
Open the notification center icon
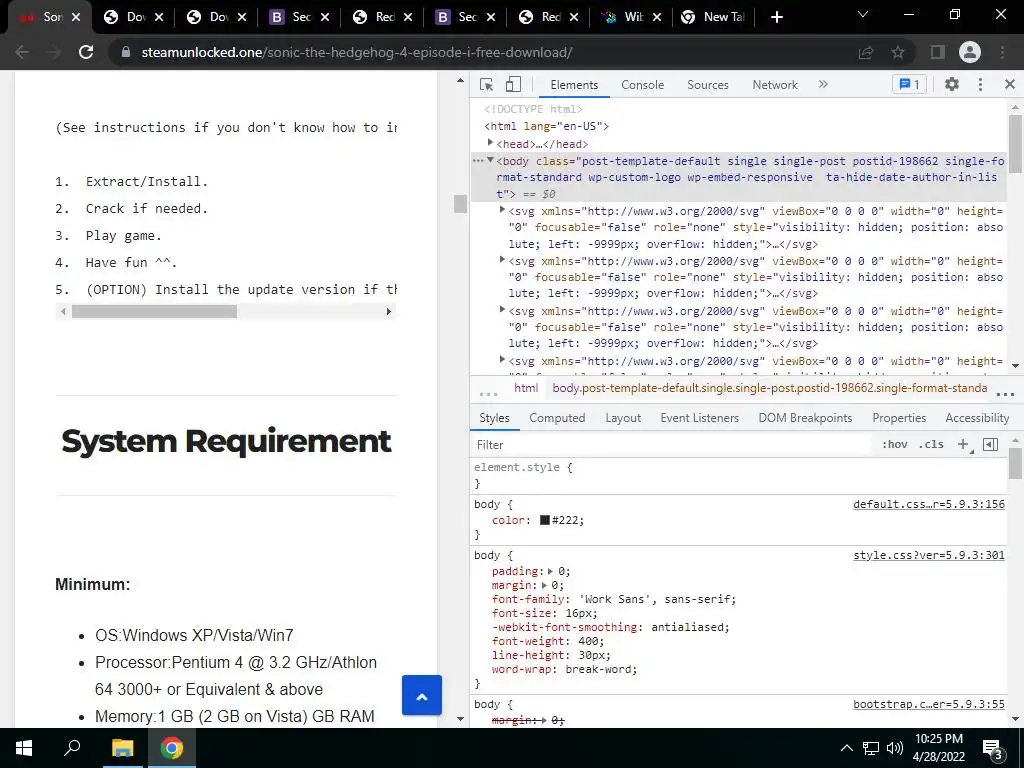tap(993, 749)
